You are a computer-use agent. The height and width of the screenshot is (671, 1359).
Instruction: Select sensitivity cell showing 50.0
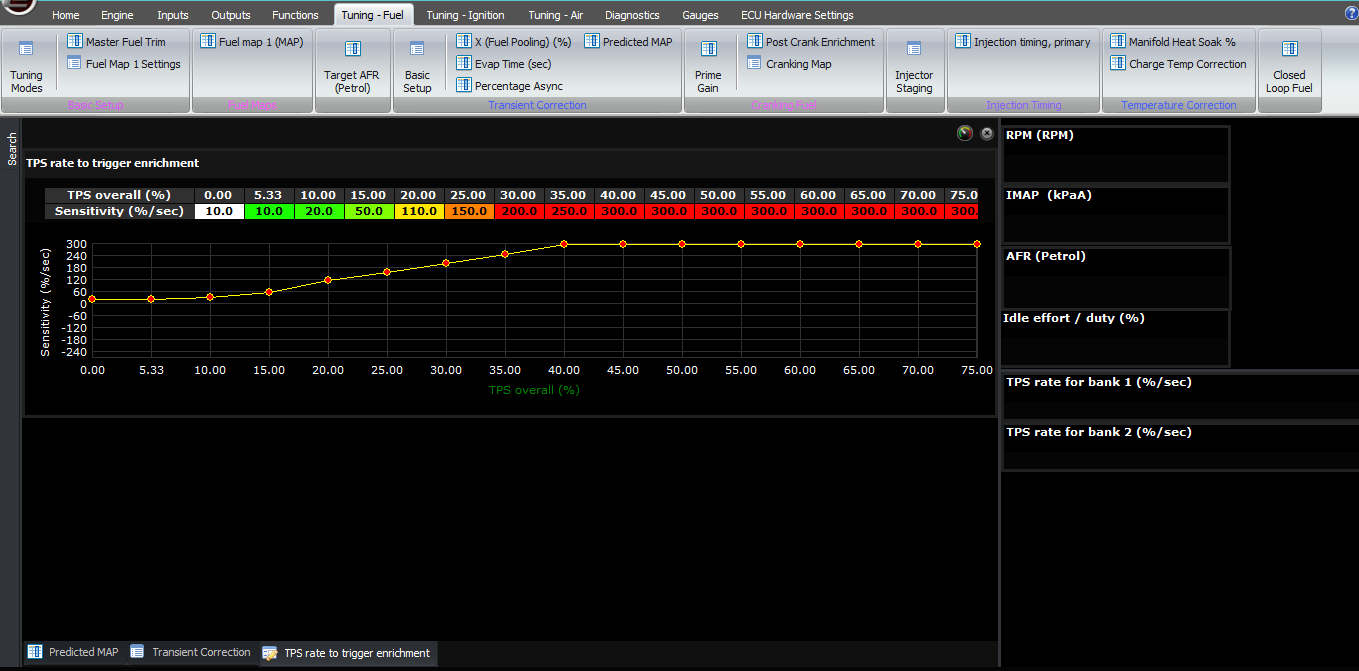tap(369, 211)
